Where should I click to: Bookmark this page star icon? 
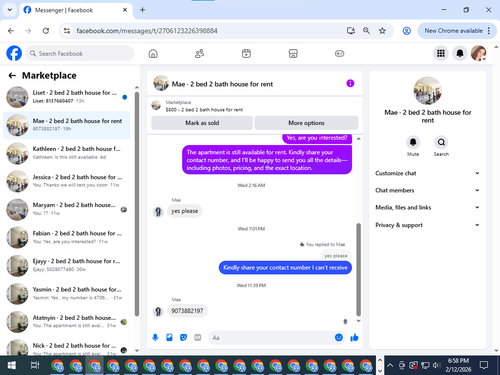tap(382, 31)
